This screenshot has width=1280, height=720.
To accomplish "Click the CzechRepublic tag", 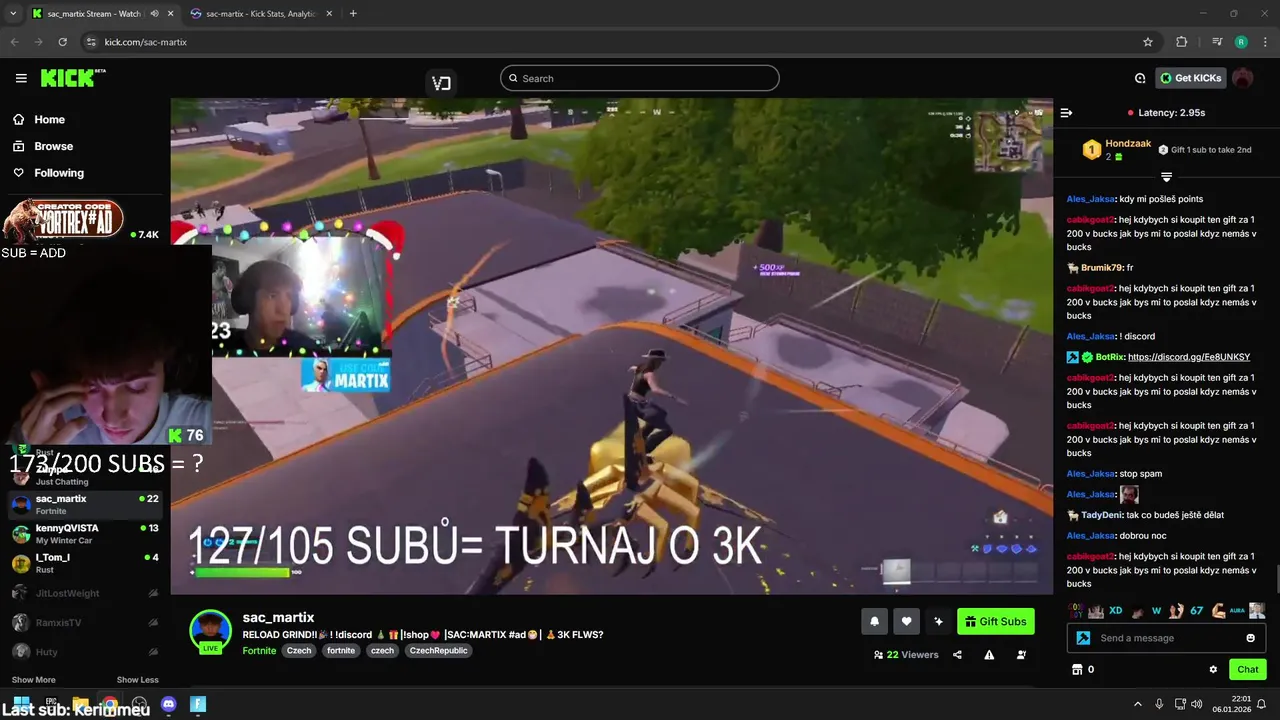I will tap(438, 650).
